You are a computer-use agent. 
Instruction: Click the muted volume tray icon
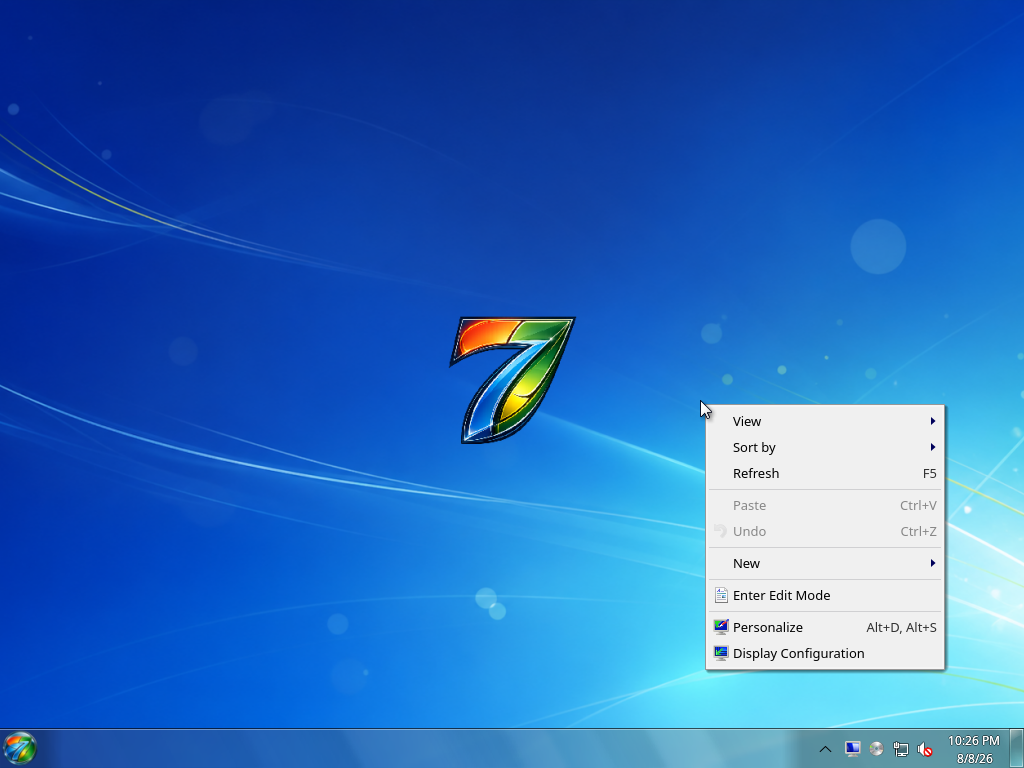(x=925, y=749)
